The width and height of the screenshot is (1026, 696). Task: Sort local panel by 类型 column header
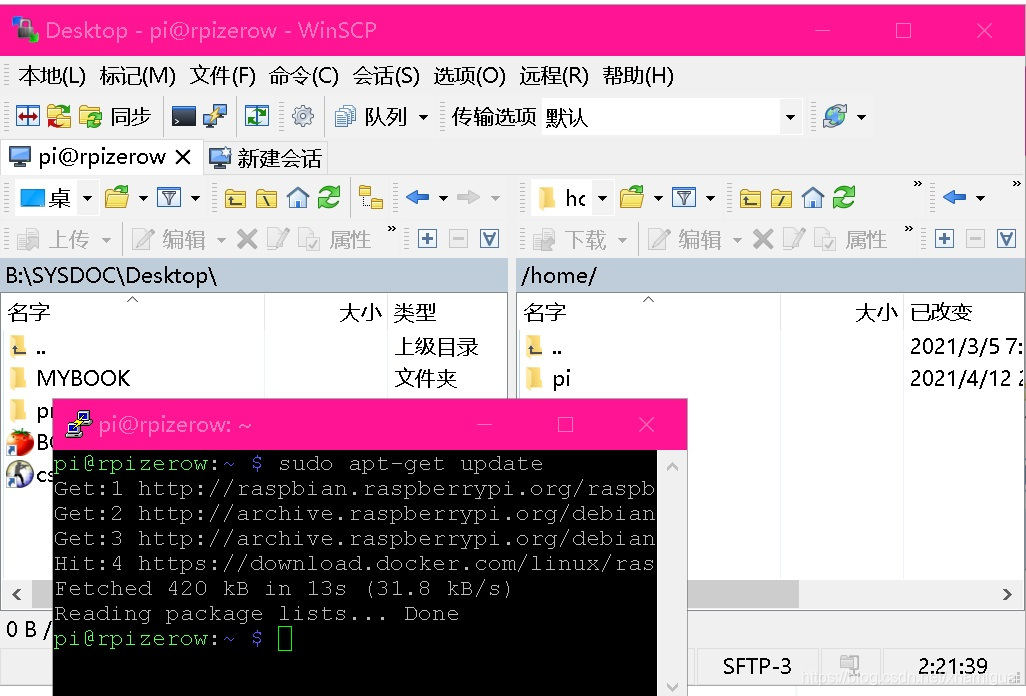pyautogui.click(x=447, y=312)
